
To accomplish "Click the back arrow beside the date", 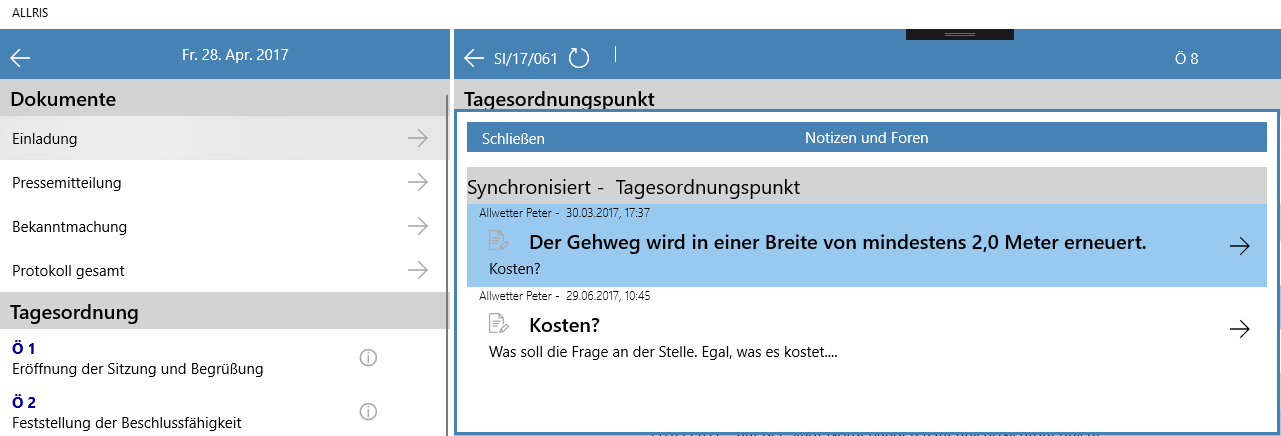I will (20, 58).
